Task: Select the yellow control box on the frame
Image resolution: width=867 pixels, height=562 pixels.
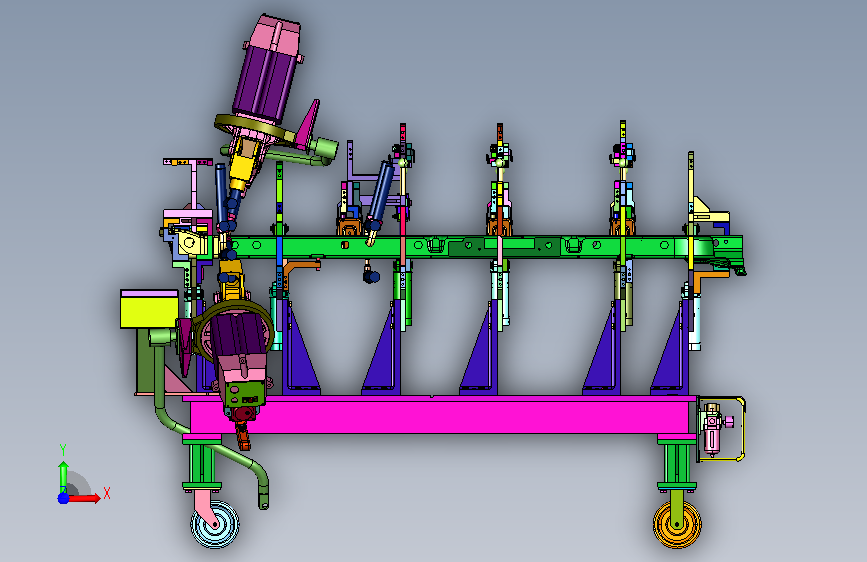Action: coord(149,311)
